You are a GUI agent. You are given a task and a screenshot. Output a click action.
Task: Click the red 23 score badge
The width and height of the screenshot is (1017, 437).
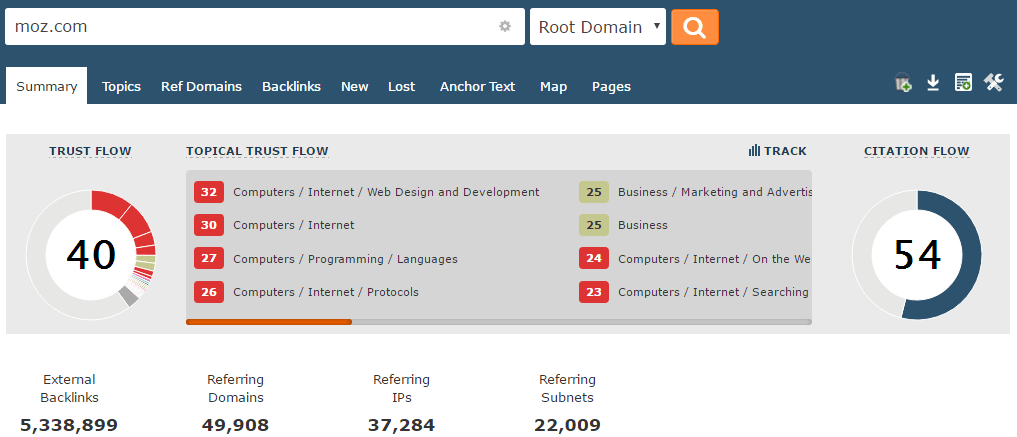(594, 292)
